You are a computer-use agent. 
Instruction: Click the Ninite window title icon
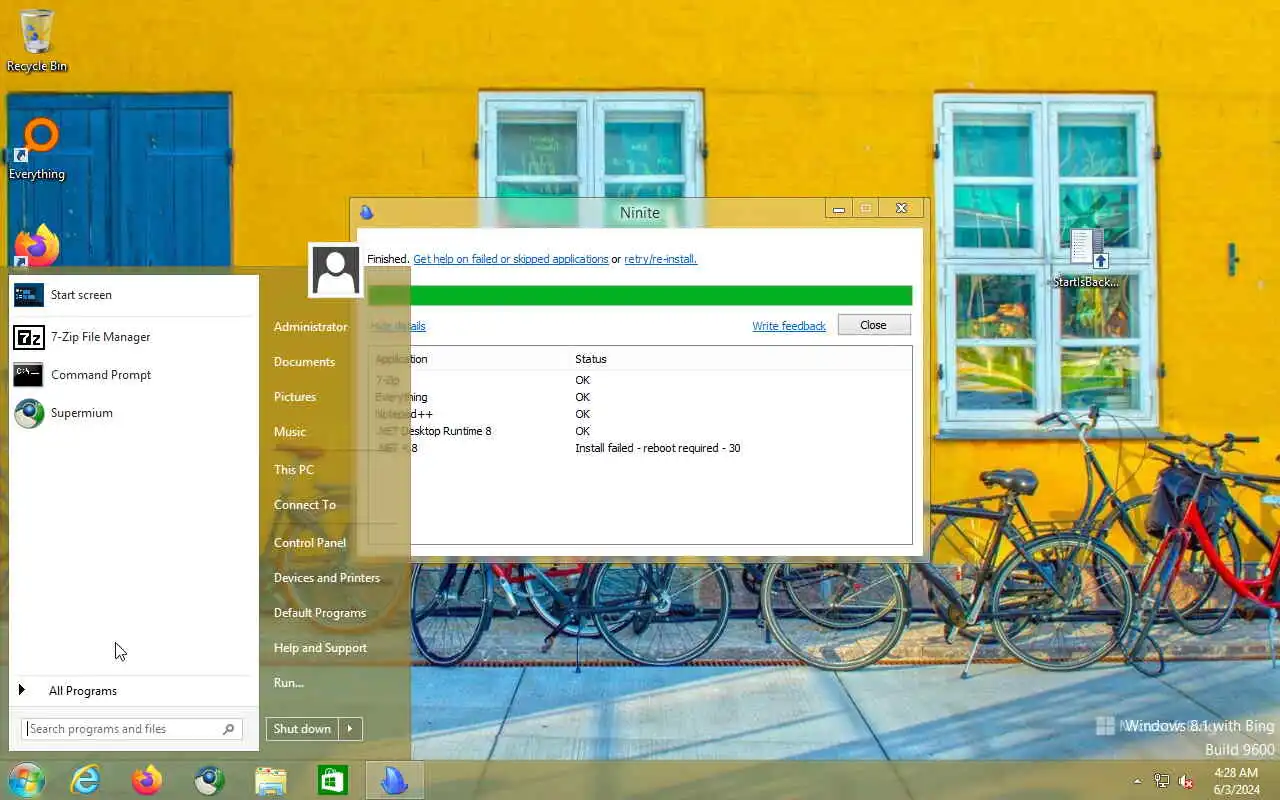[x=366, y=212]
